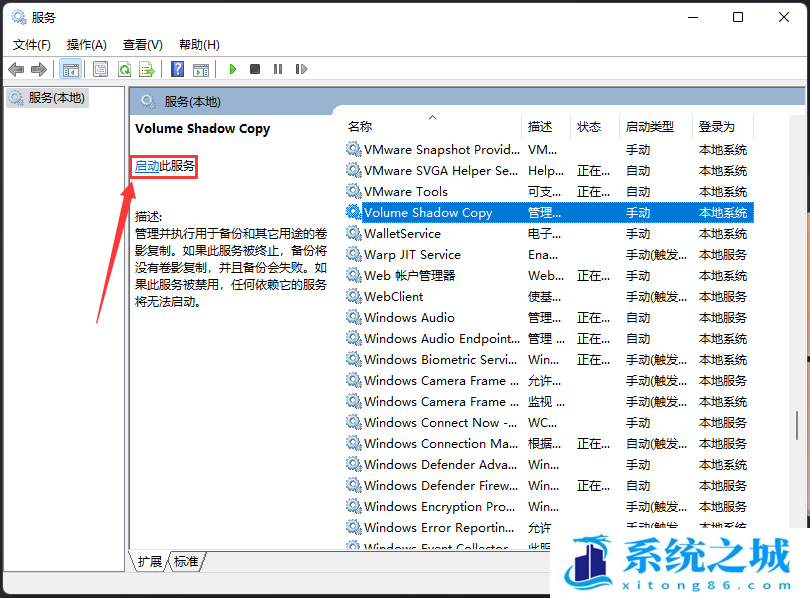Open the 查看(V) menu

coord(143,45)
